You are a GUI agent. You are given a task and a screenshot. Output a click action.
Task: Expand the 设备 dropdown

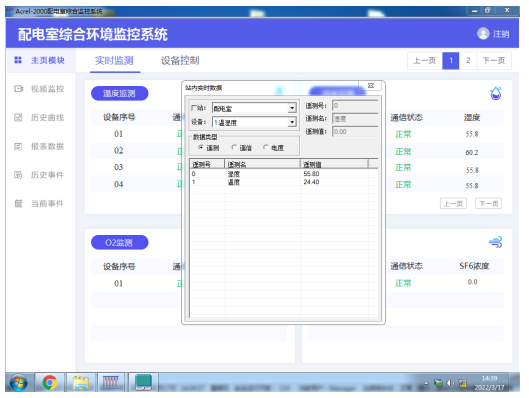click(292, 122)
